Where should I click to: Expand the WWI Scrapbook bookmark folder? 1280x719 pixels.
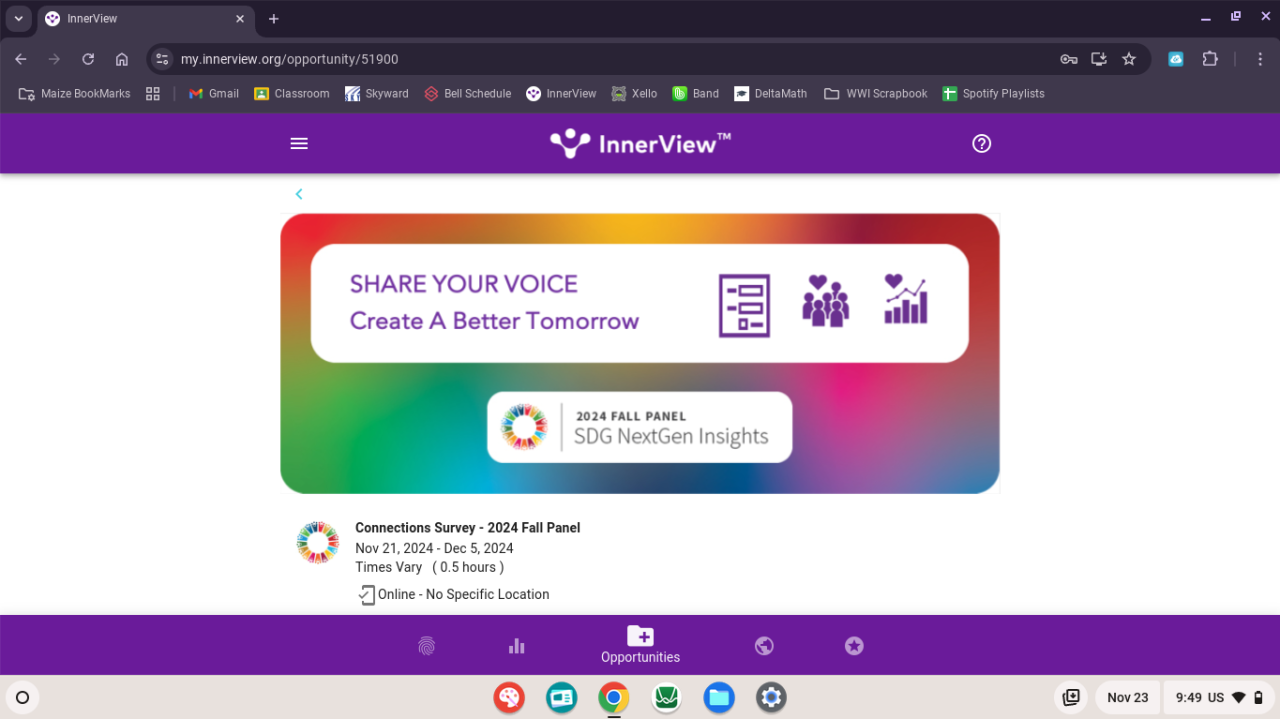[x=876, y=93]
